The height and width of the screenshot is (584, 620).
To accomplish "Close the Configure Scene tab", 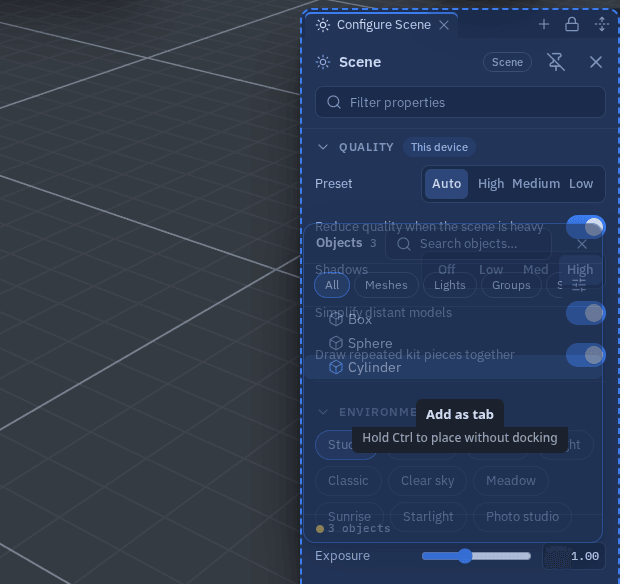I will pyautogui.click(x=444, y=25).
